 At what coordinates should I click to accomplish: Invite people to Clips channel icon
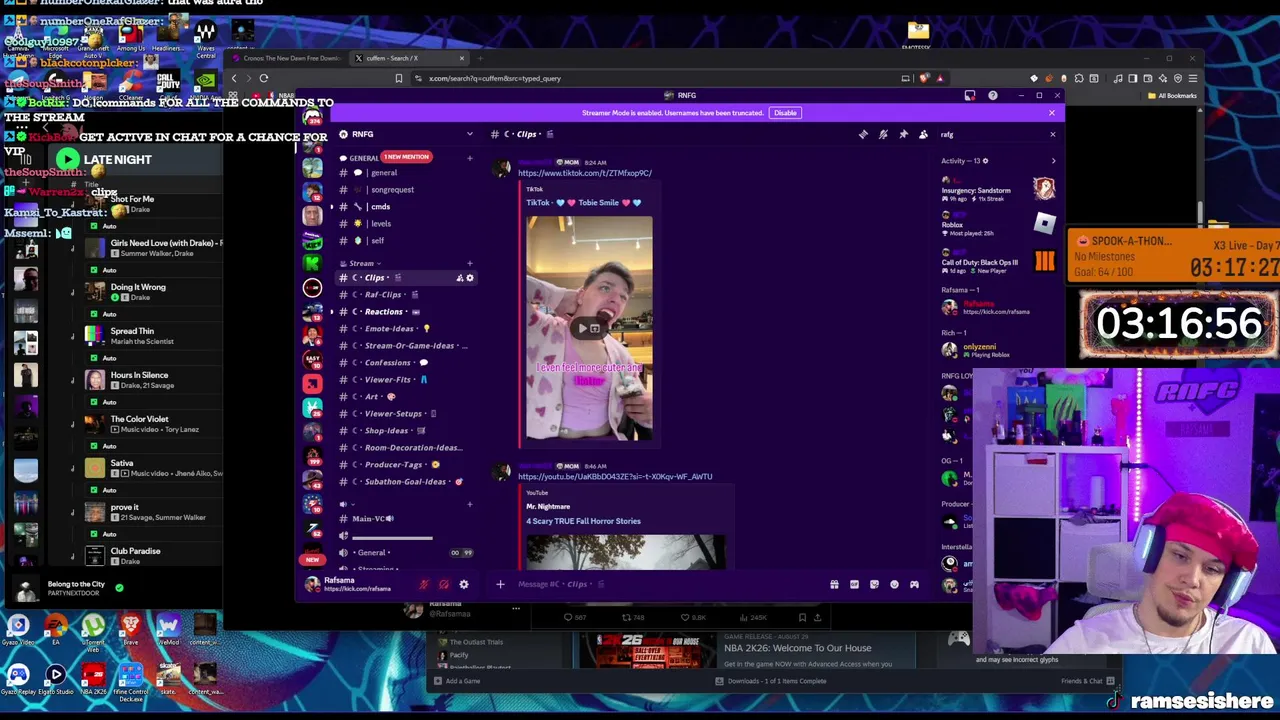[x=460, y=278]
